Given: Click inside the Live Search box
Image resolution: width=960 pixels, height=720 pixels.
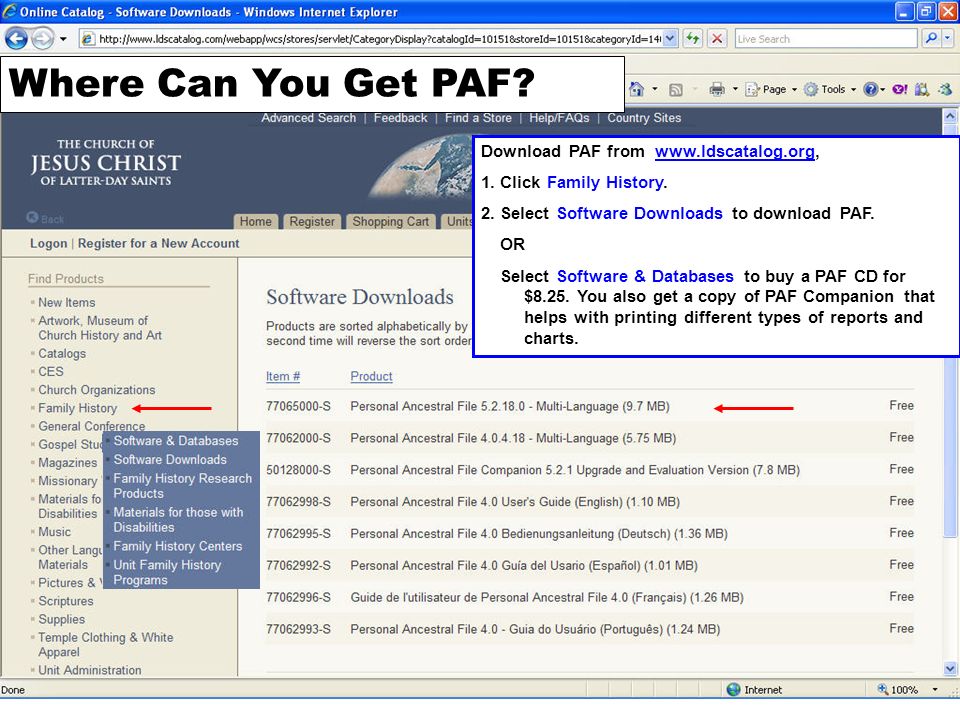Looking at the screenshot, I should tap(825, 39).
